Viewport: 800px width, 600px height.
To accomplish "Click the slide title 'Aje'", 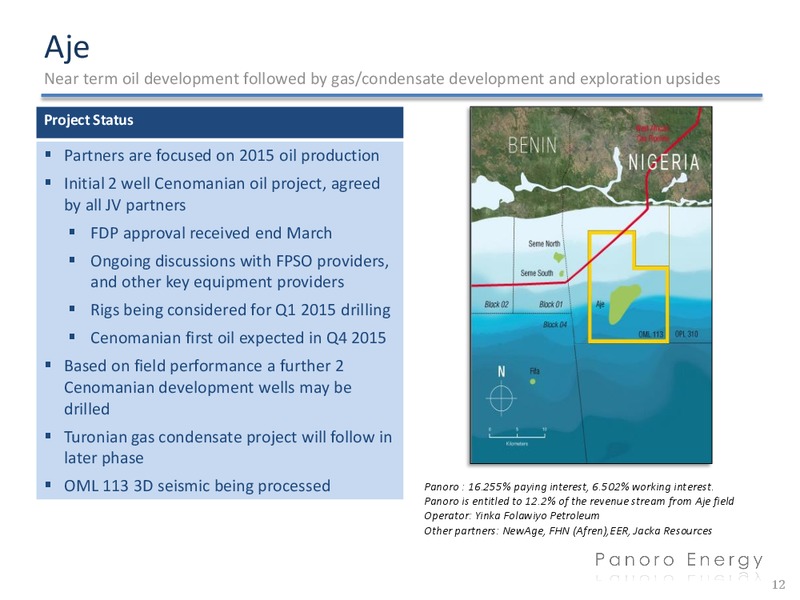I will 67,47.
